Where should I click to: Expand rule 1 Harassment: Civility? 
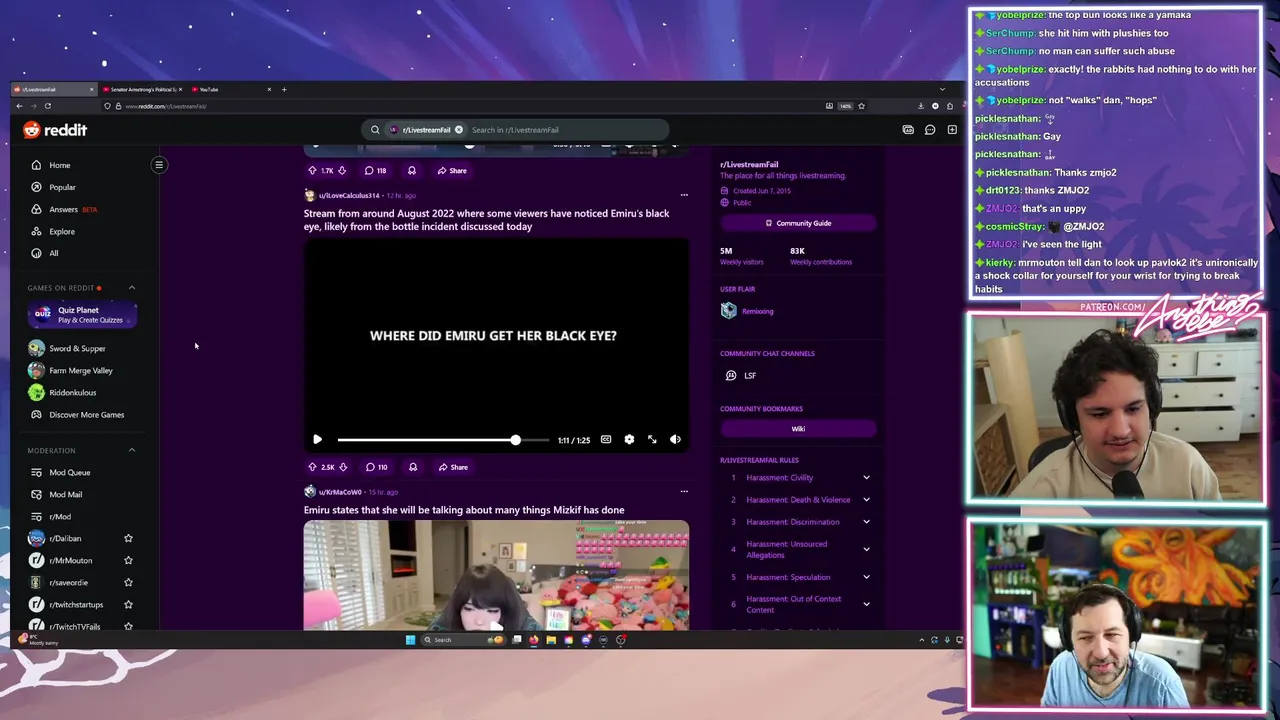[x=866, y=478]
